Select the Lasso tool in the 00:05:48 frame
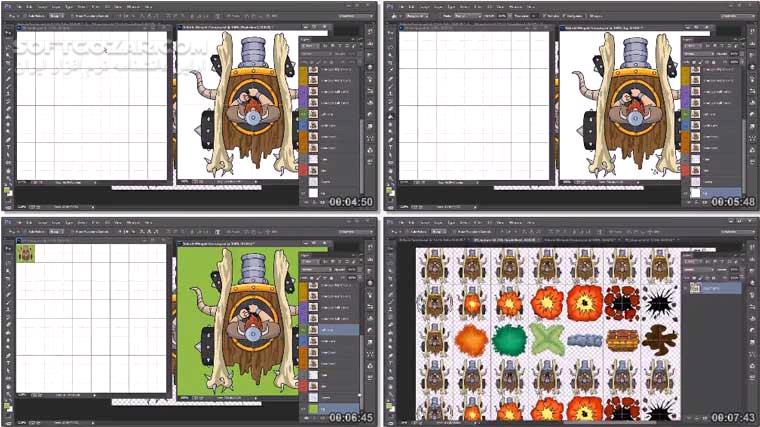This screenshot has width=760, height=427. (x=391, y=47)
